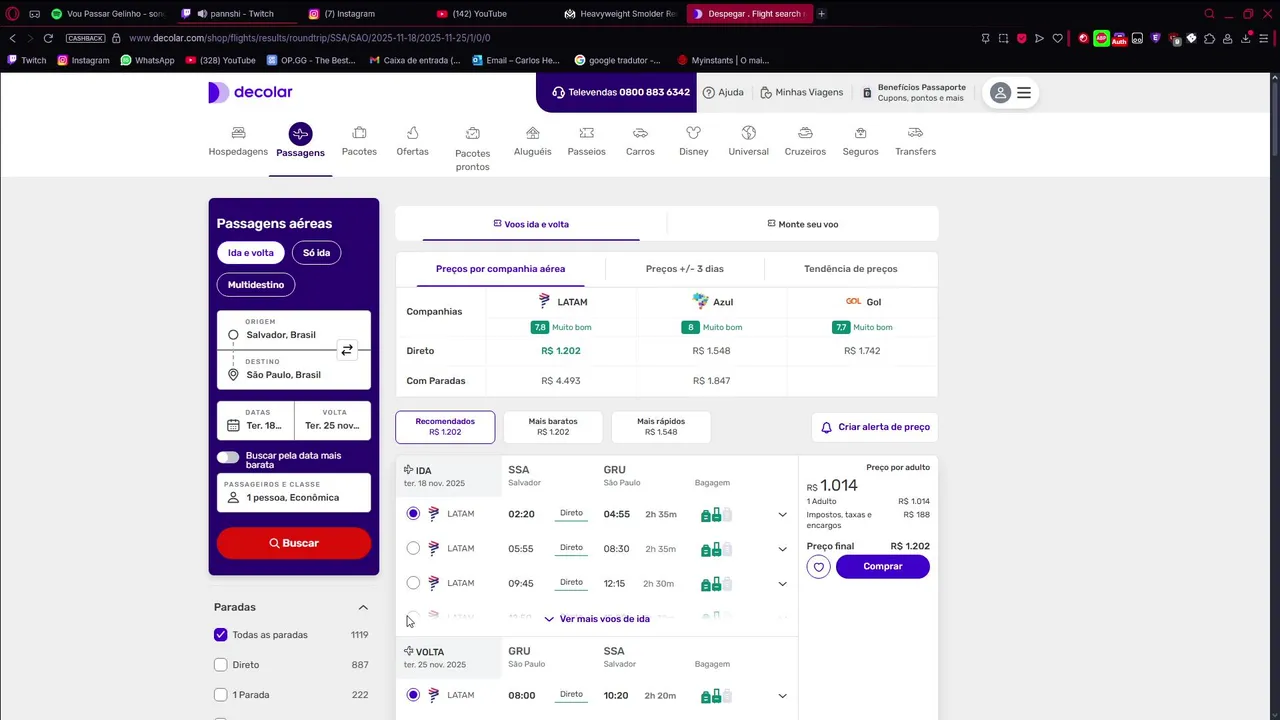1280x720 pixels.
Task: Open Minhas Viagens
Action: [x=801, y=92]
